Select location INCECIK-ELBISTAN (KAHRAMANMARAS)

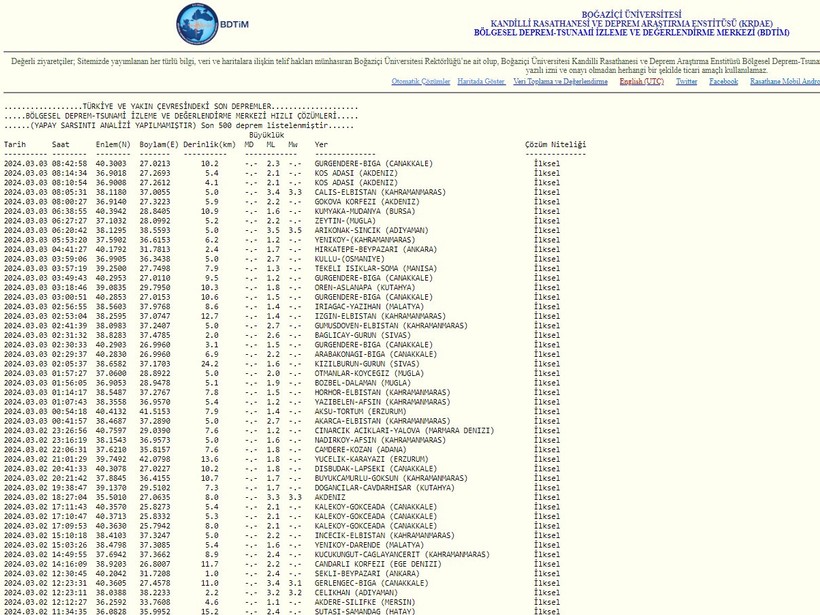(x=384, y=536)
